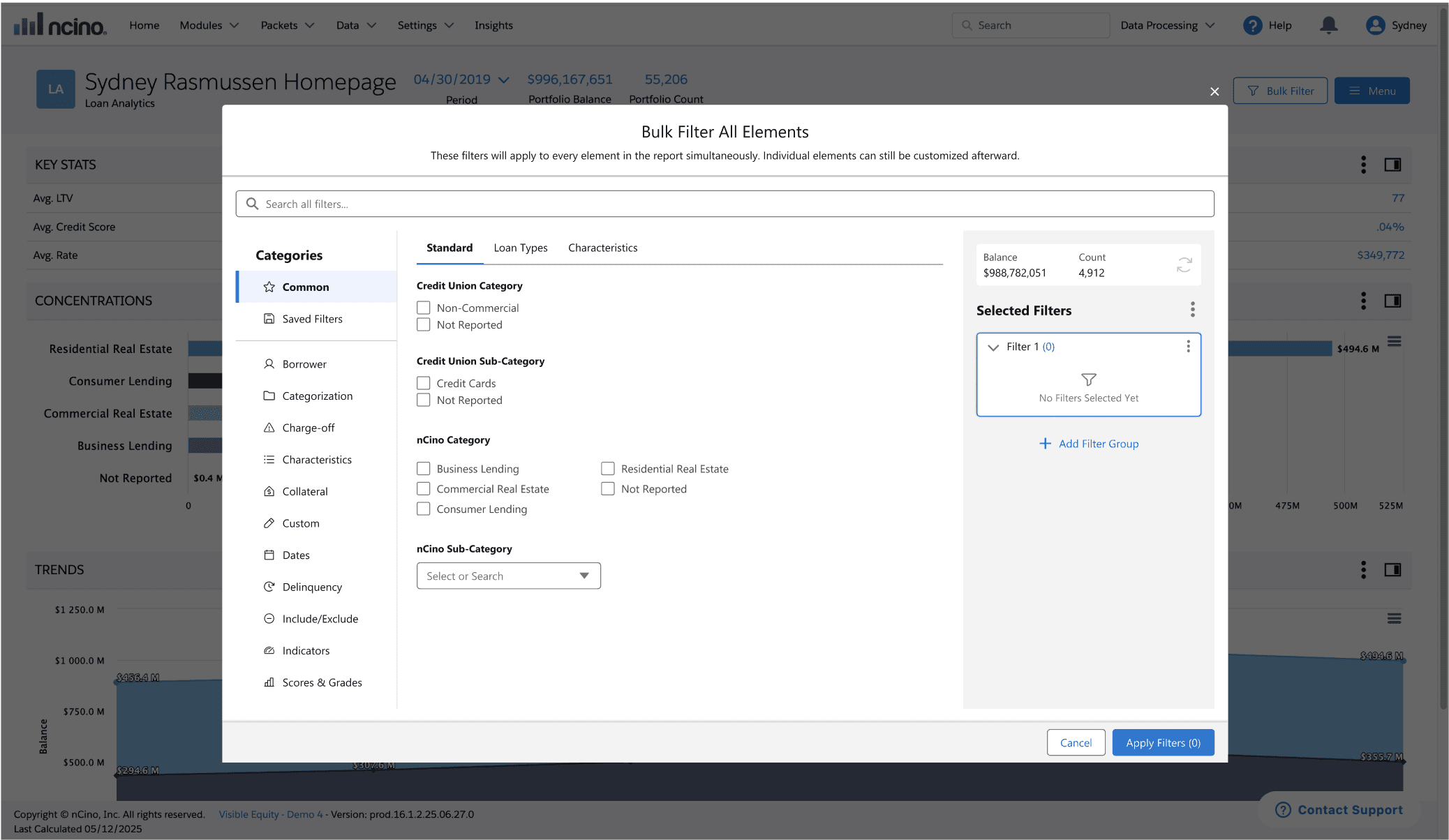The width and height of the screenshot is (1449, 840).
Task: Enable the Credit Cards checkbox
Action: tap(423, 383)
